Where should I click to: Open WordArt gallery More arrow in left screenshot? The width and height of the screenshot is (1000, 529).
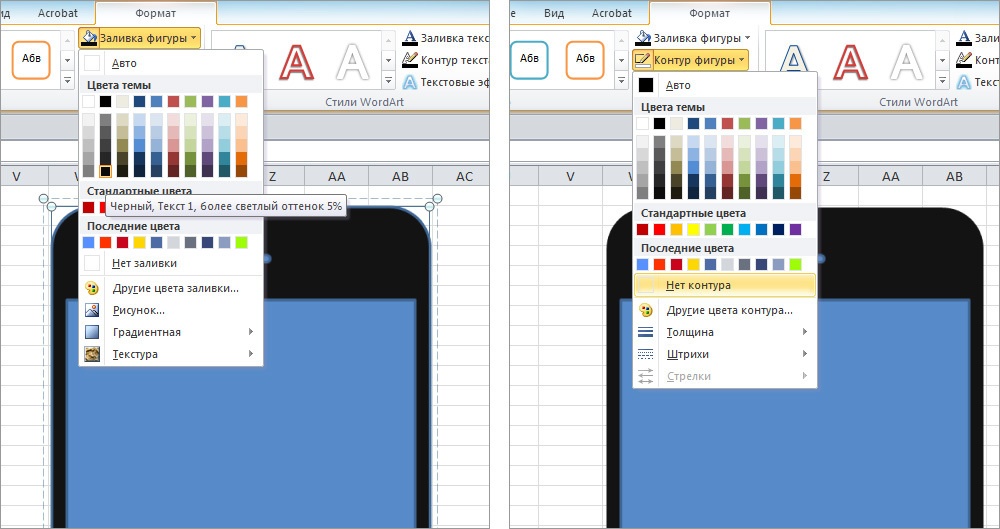tap(388, 81)
